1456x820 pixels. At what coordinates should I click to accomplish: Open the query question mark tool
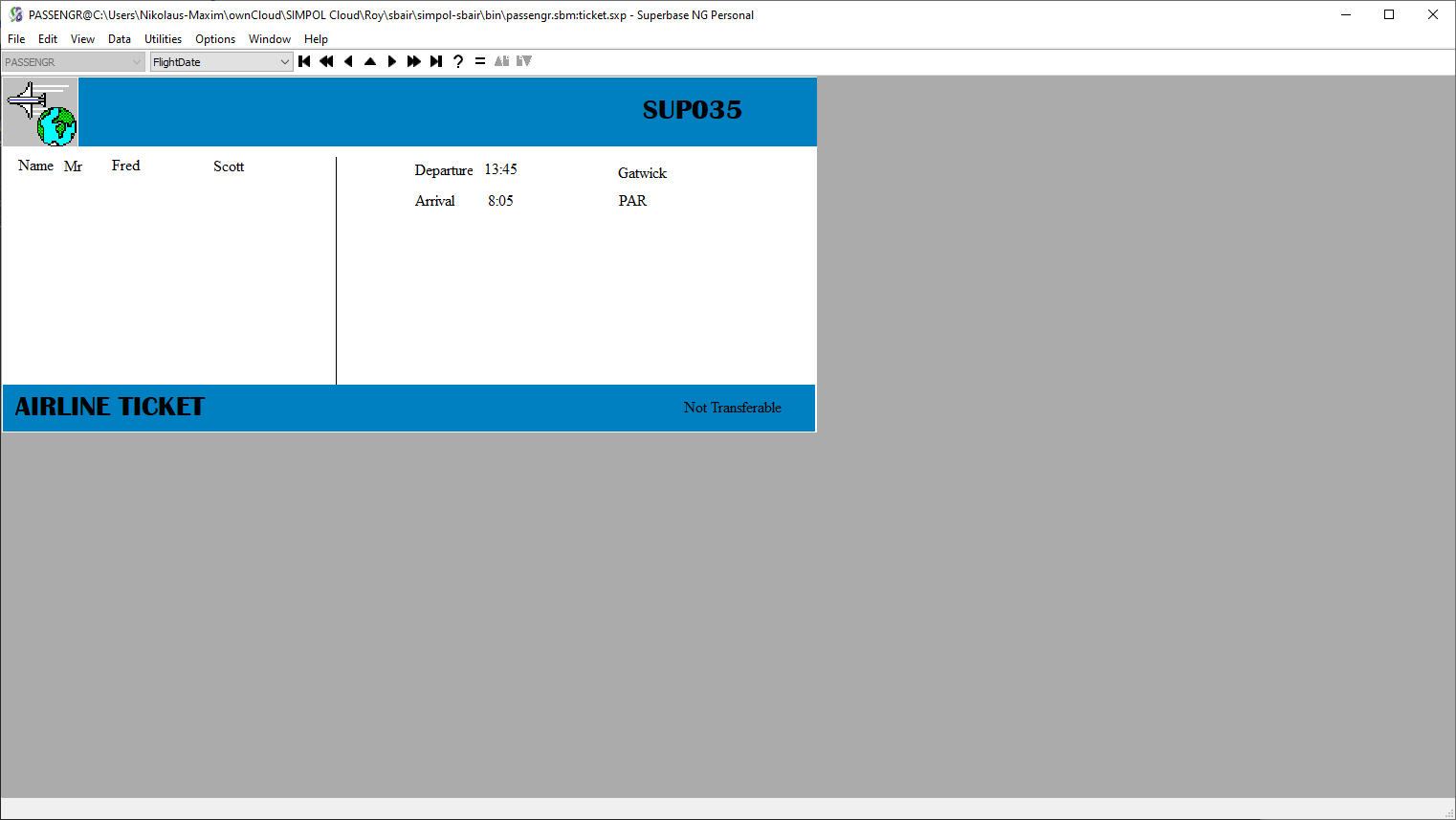click(x=458, y=60)
